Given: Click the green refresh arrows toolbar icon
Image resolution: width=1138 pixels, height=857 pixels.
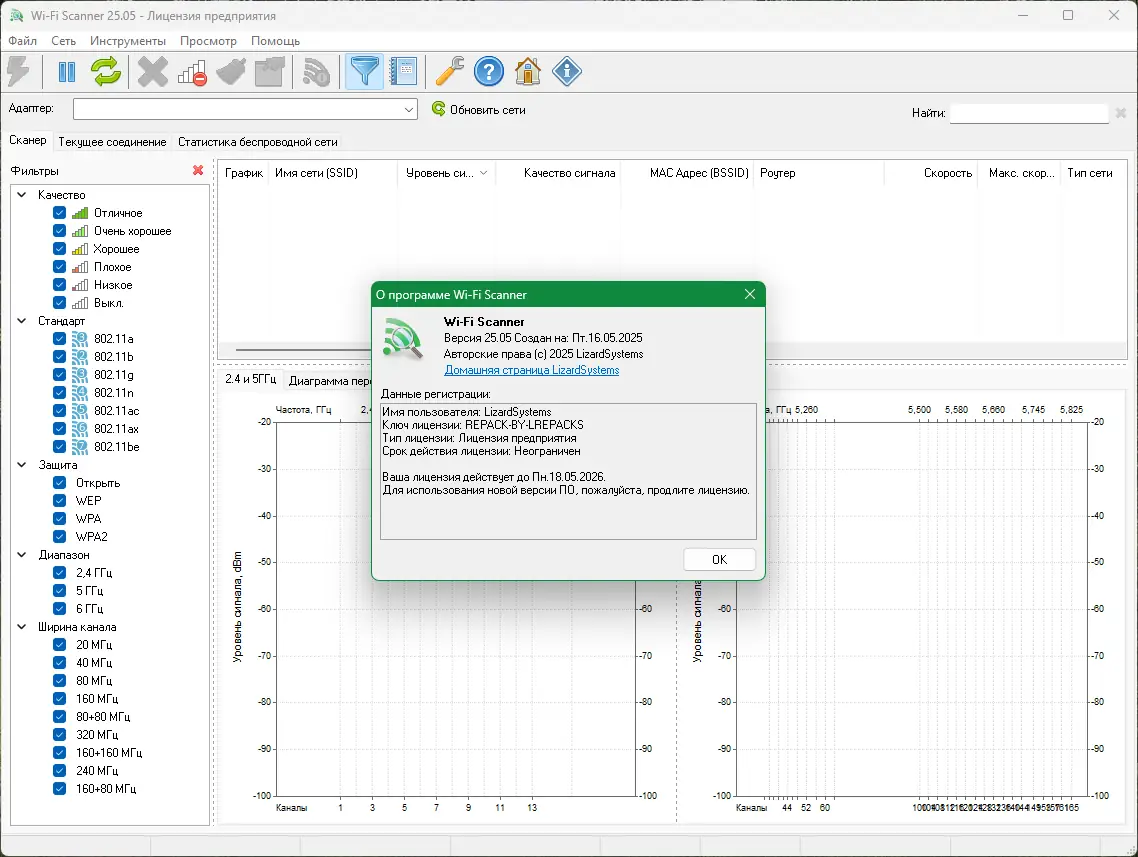Looking at the screenshot, I should [106, 72].
